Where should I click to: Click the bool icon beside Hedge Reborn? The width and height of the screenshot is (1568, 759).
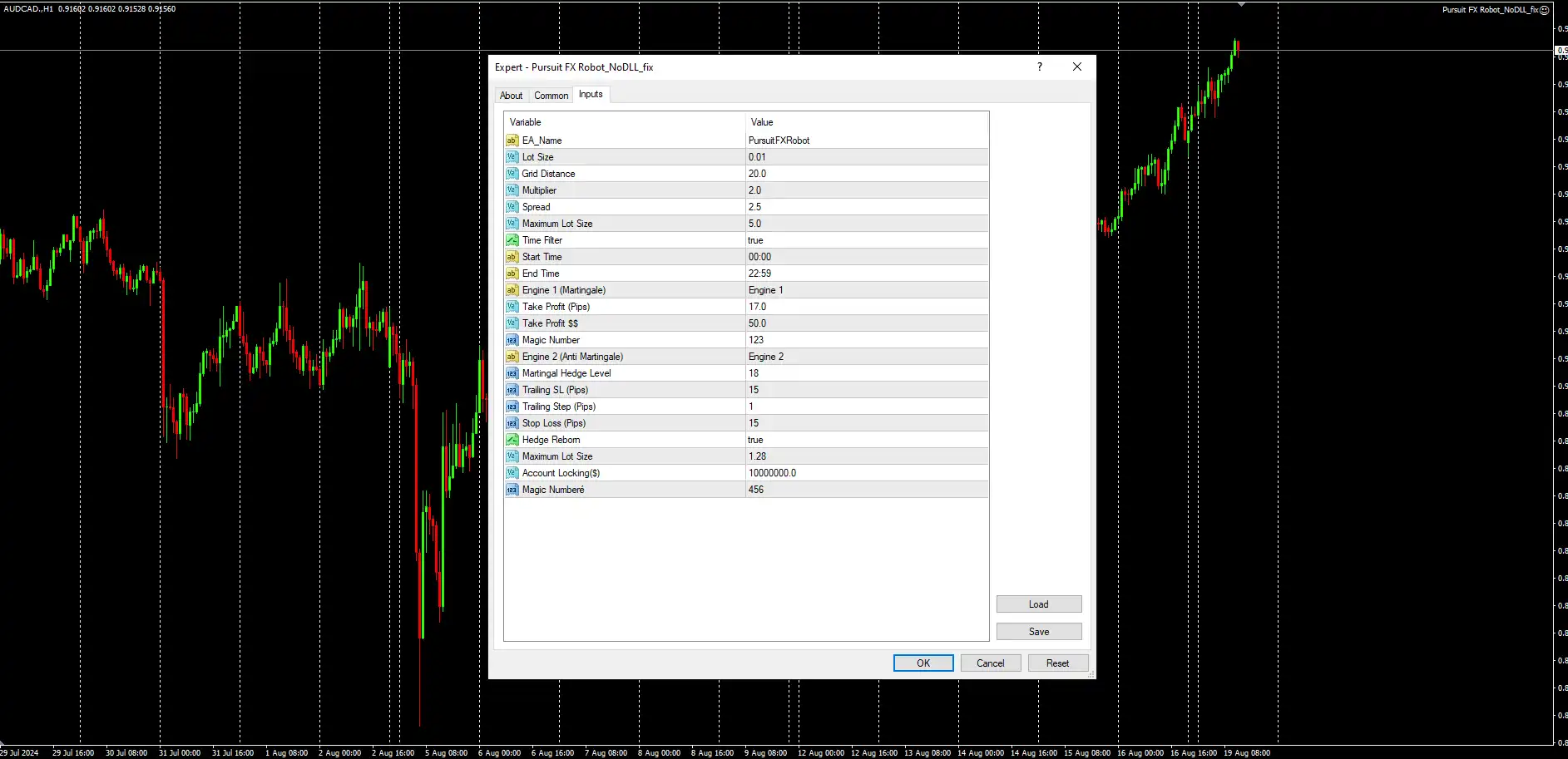[x=512, y=440]
